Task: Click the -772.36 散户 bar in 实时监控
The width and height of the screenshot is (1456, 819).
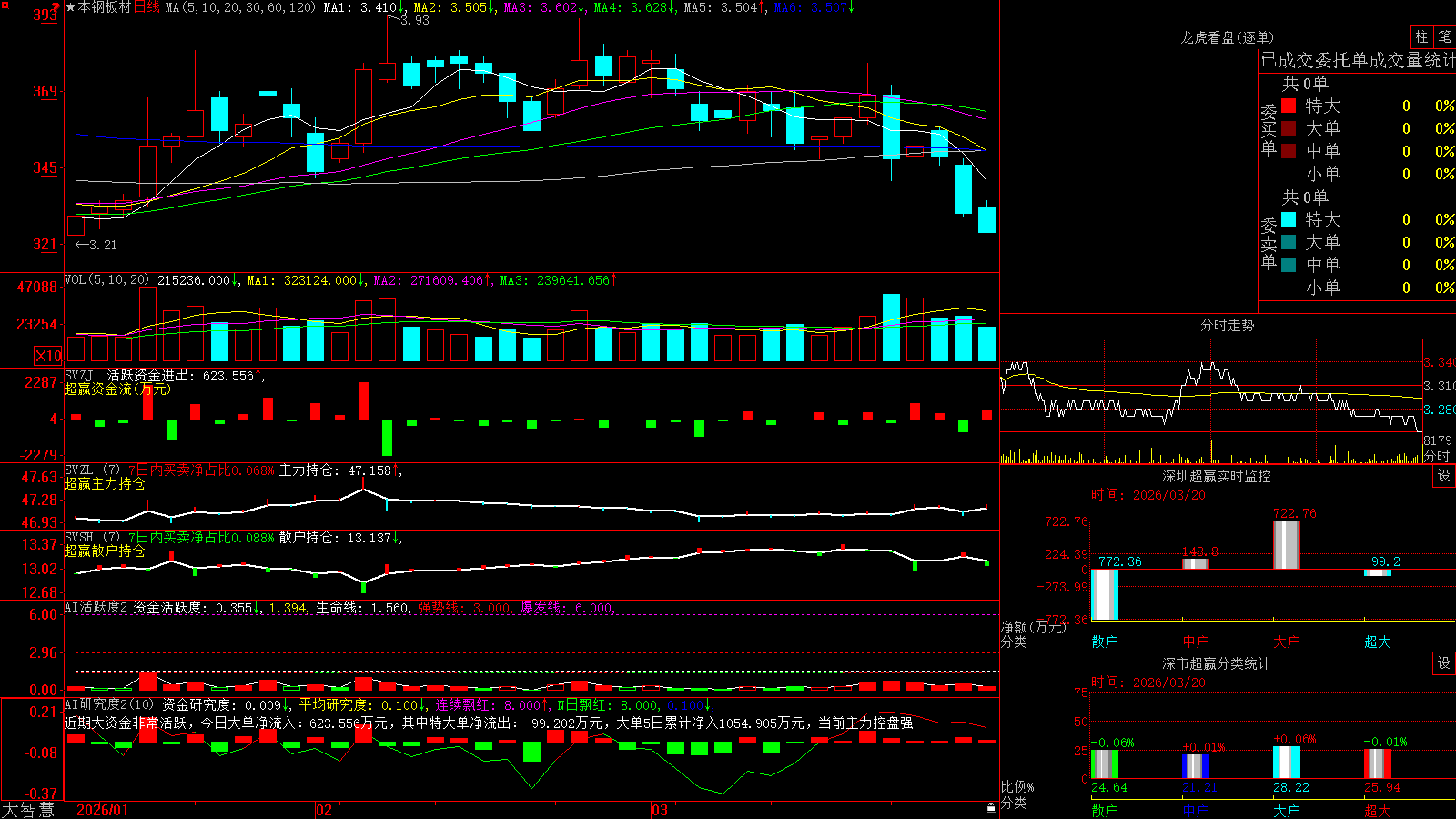Action: pos(1105,594)
